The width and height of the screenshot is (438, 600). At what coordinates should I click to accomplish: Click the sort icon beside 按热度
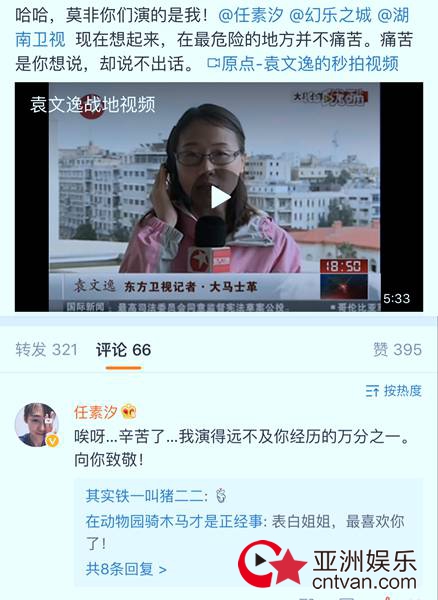372,391
